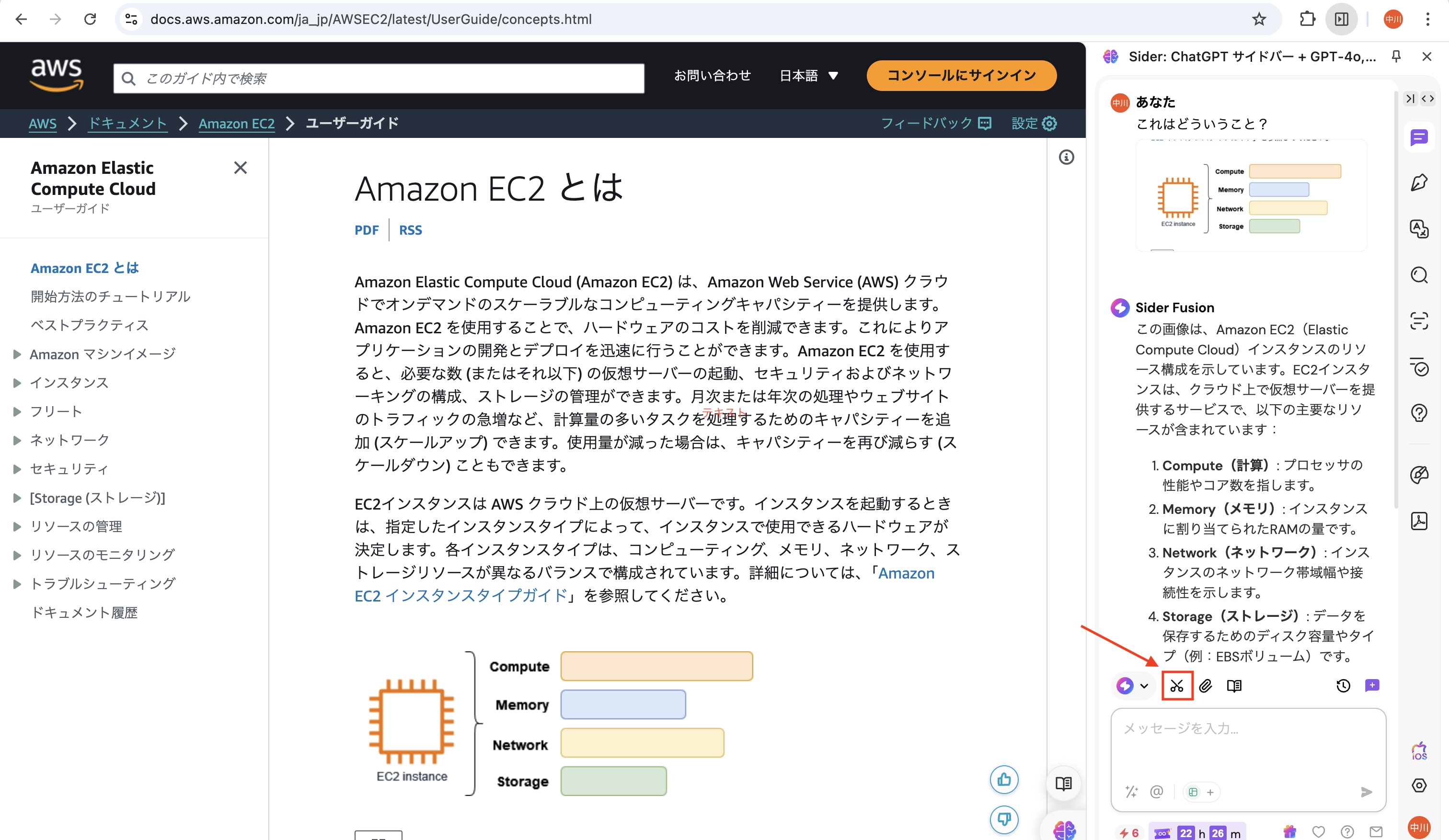
Task: Click the paperclip attach file icon
Action: click(x=1206, y=685)
